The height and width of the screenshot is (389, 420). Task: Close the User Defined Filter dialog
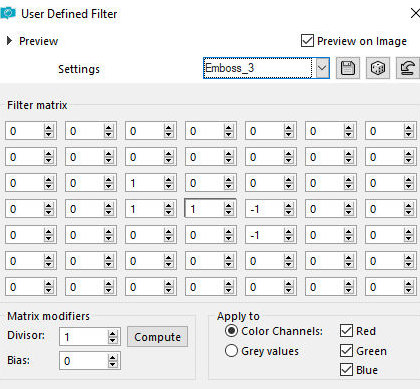(415, 13)
